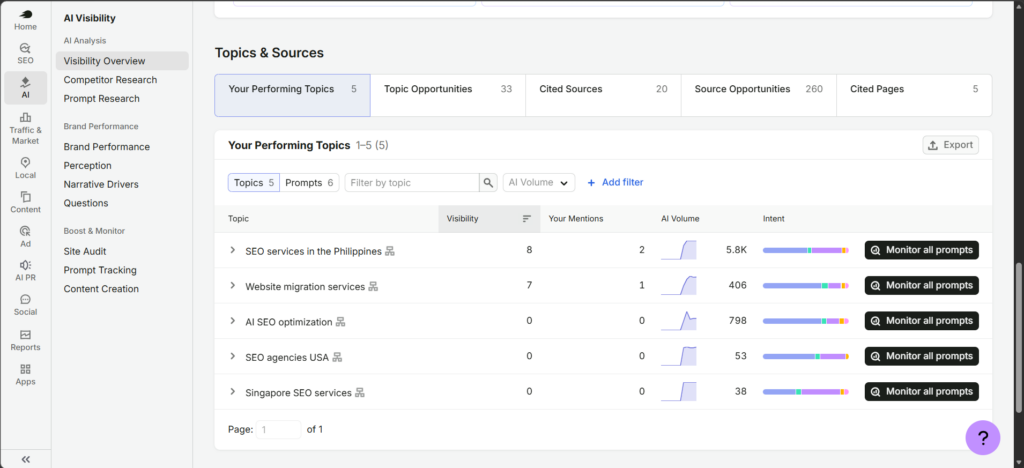The height and width of the screenshot is (468, 1024).
Task: Open the purple help question mark button
Action: [x=983, y=437]
